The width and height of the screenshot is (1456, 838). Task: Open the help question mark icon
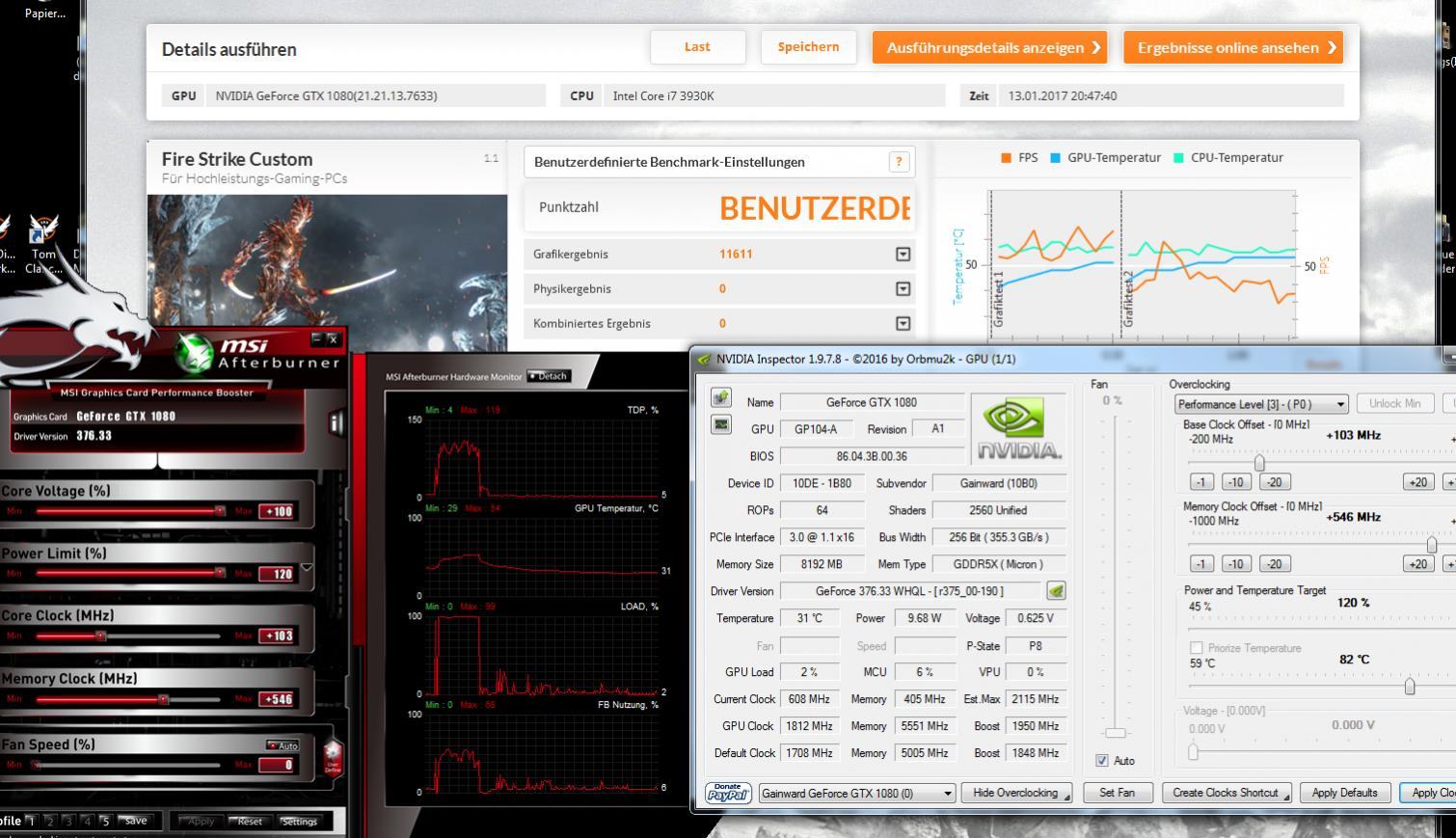click(899, 162)
